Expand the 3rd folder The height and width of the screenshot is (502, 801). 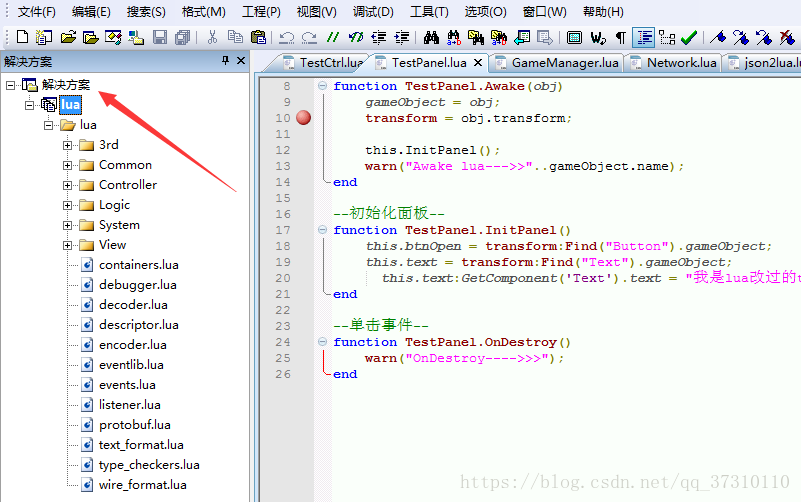pos(67,145)
